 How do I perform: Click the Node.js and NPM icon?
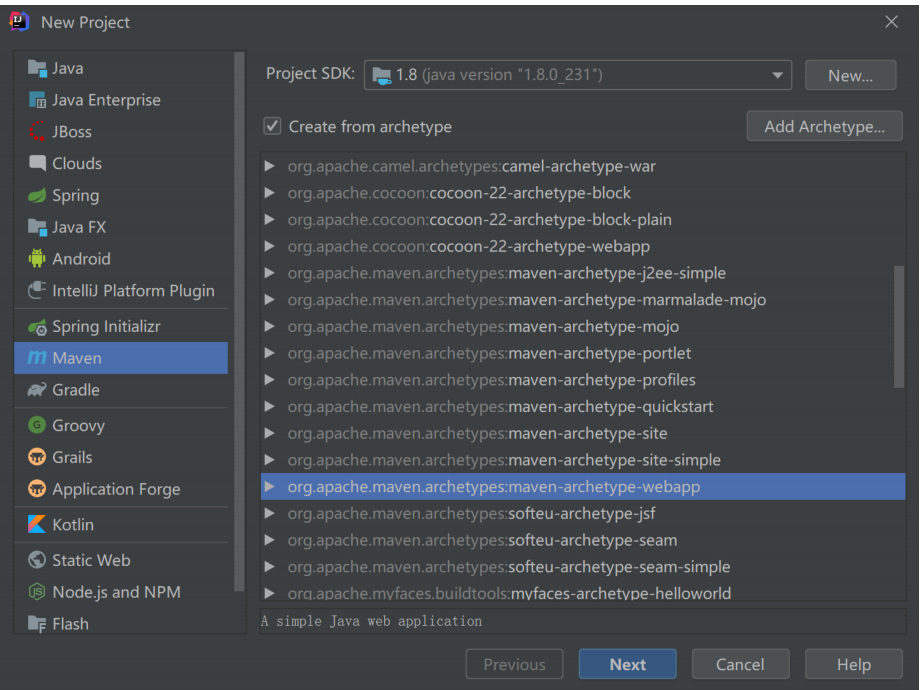37,592
